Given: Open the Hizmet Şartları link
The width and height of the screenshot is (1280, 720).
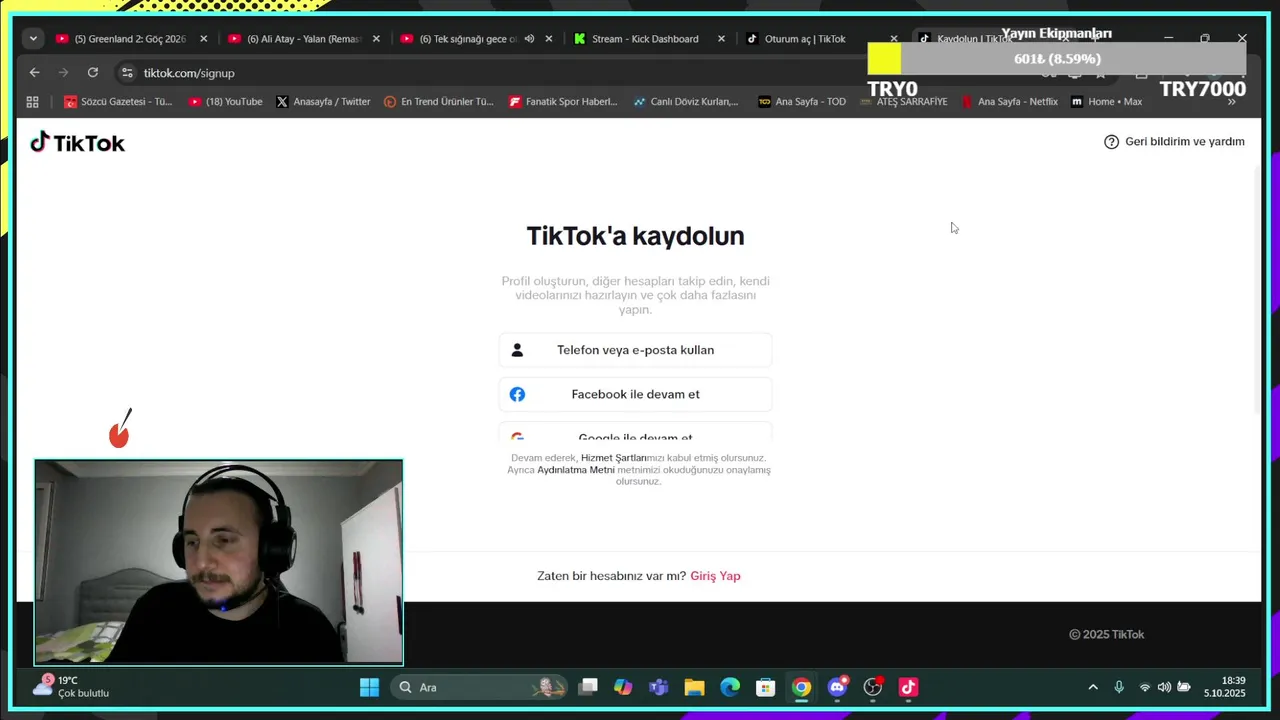Looking at the screenshot, I should point(614,458).
